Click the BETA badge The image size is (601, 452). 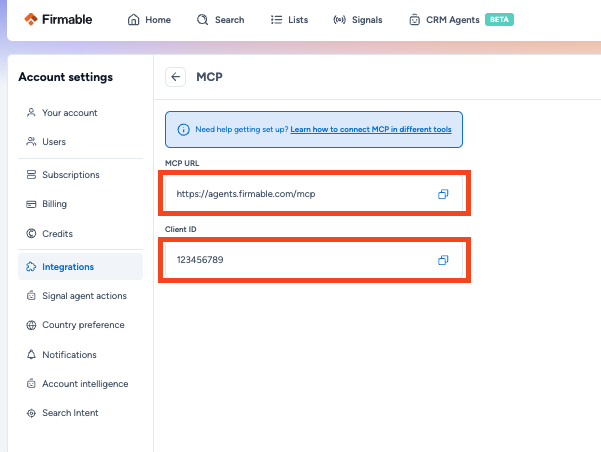499,20
